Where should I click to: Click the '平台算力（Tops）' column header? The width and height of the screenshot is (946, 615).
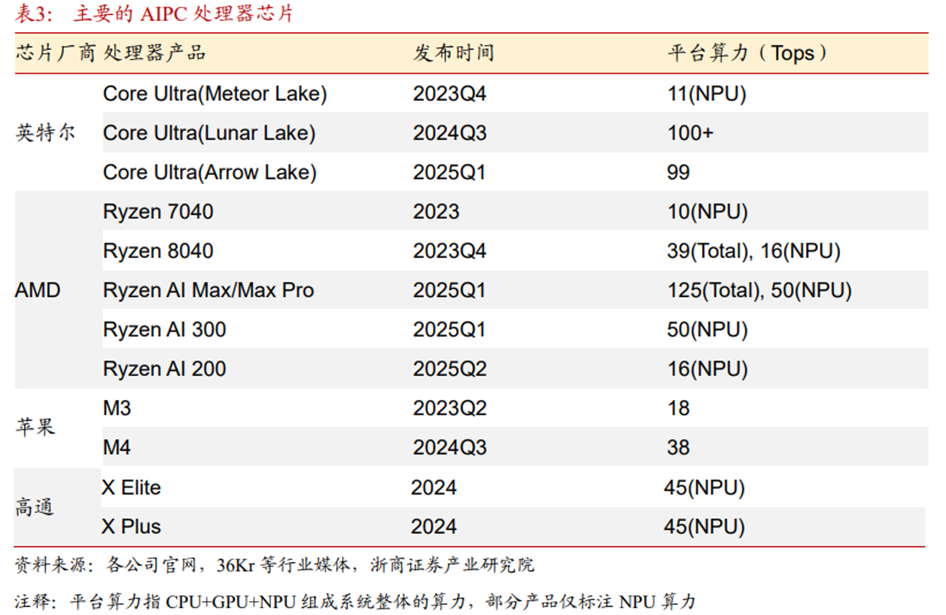click(747, 53)
